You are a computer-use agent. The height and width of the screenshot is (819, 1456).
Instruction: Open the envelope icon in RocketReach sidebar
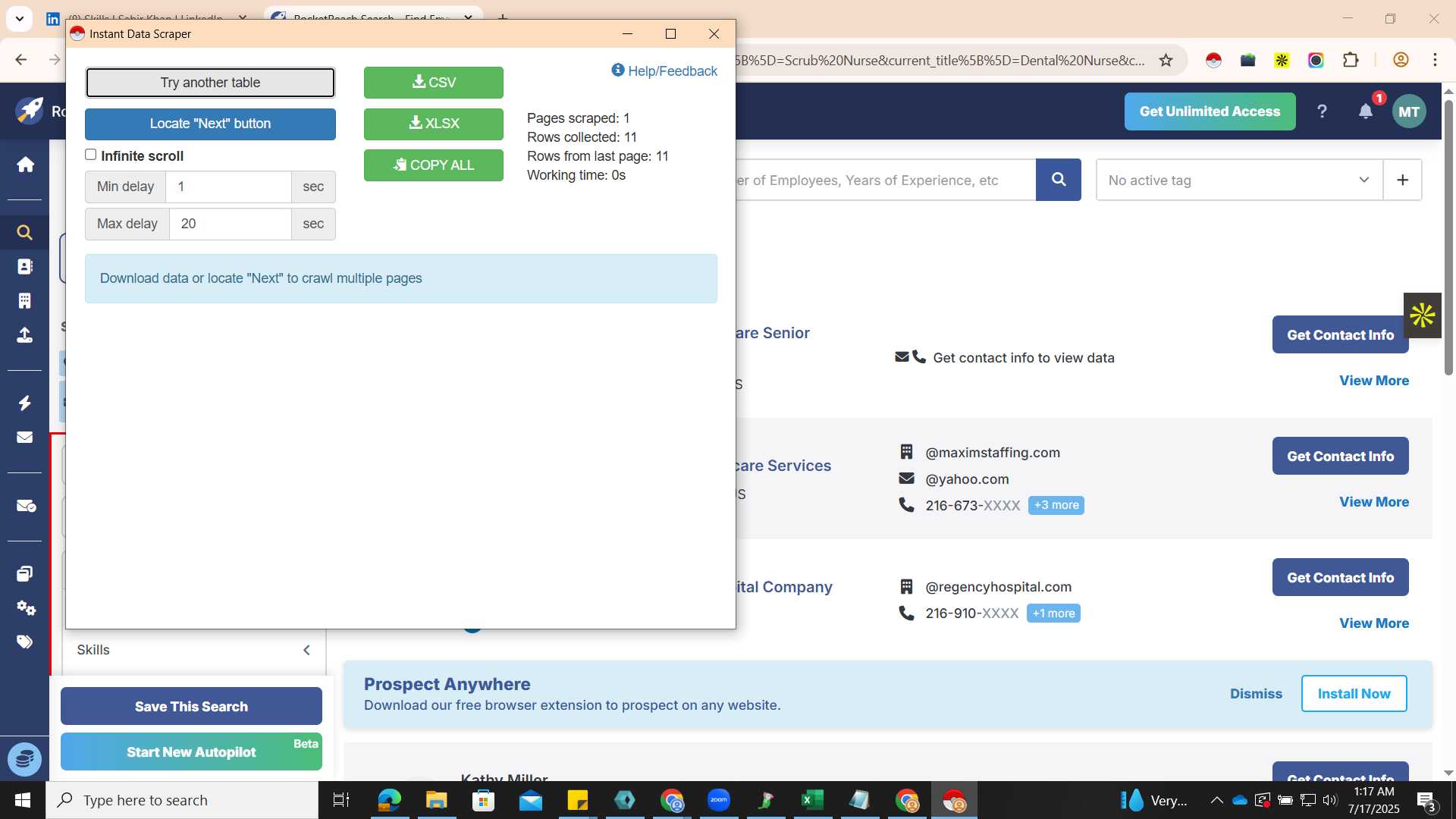[x=25, y=438]
